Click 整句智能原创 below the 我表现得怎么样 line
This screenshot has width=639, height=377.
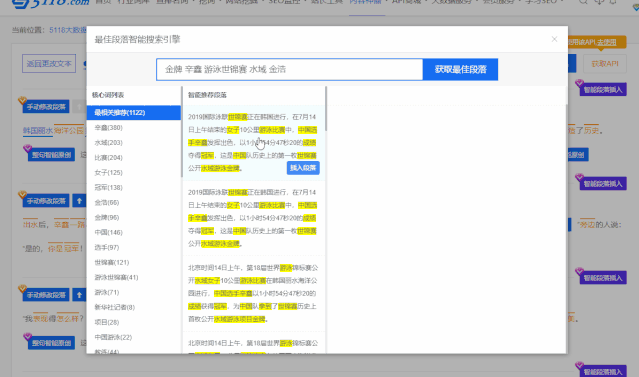[x=51, y=343]
